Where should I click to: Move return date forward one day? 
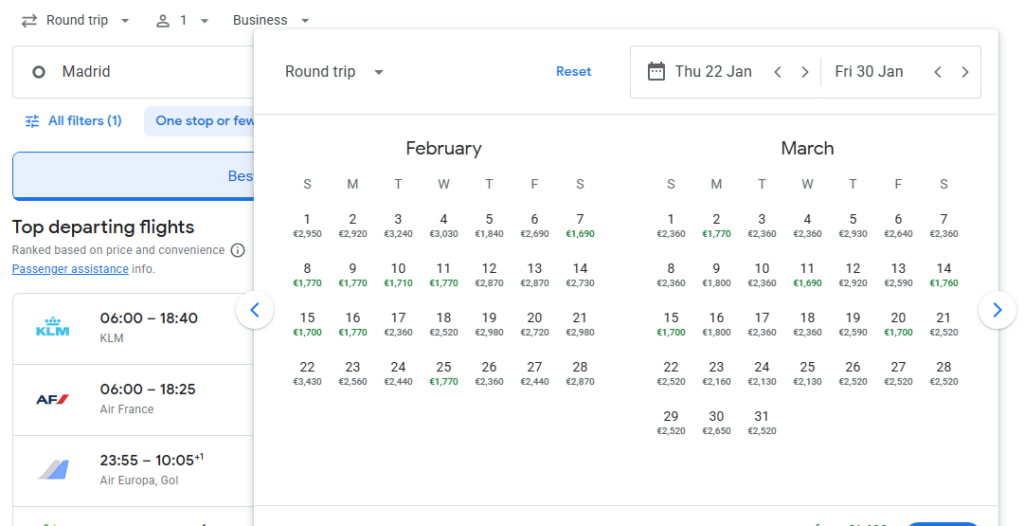(965, 72)
